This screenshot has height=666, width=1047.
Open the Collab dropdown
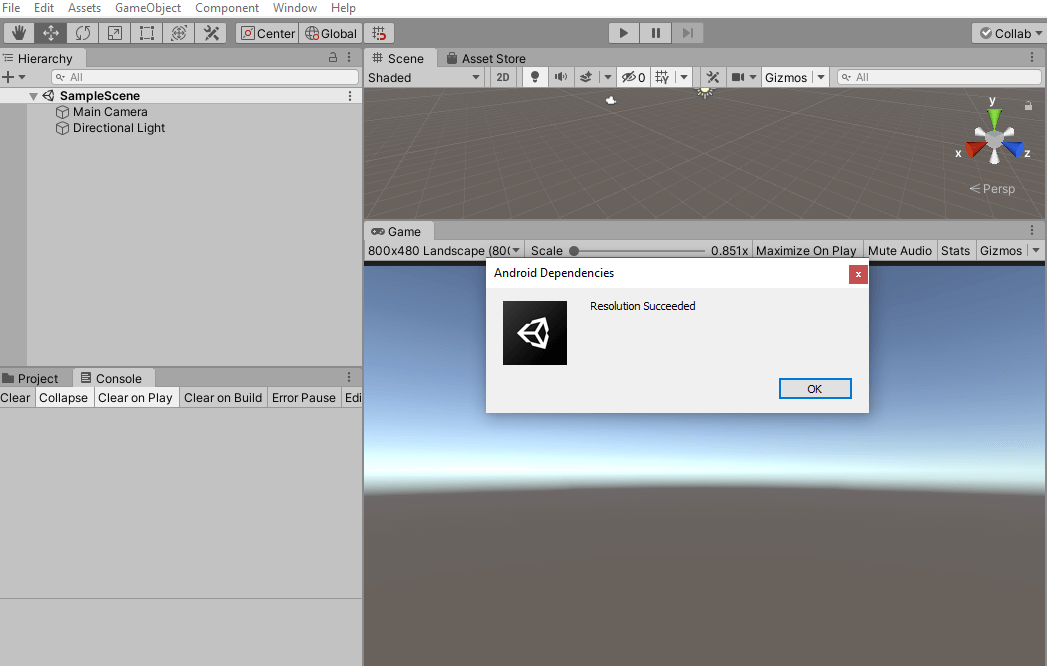tap(1010, 33)
